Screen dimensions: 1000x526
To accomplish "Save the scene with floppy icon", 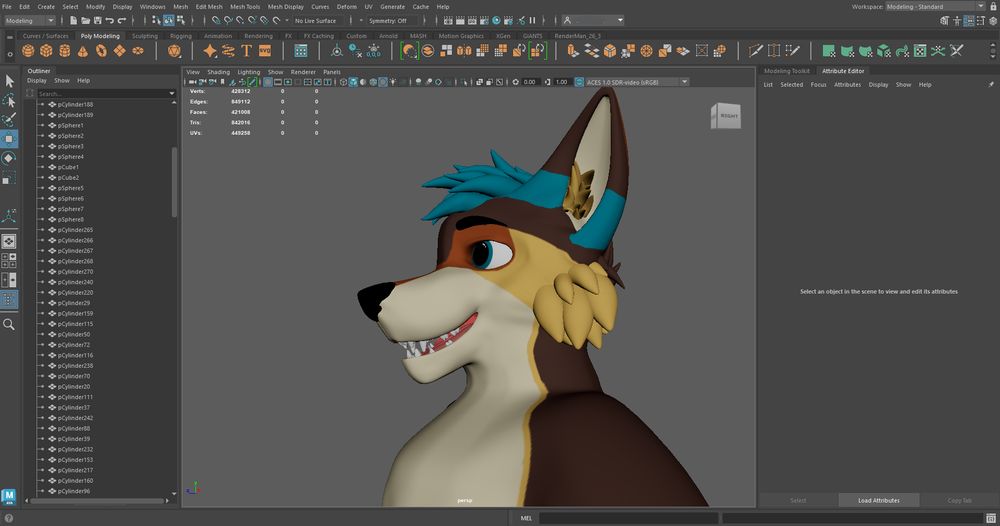I will (97, 20).
